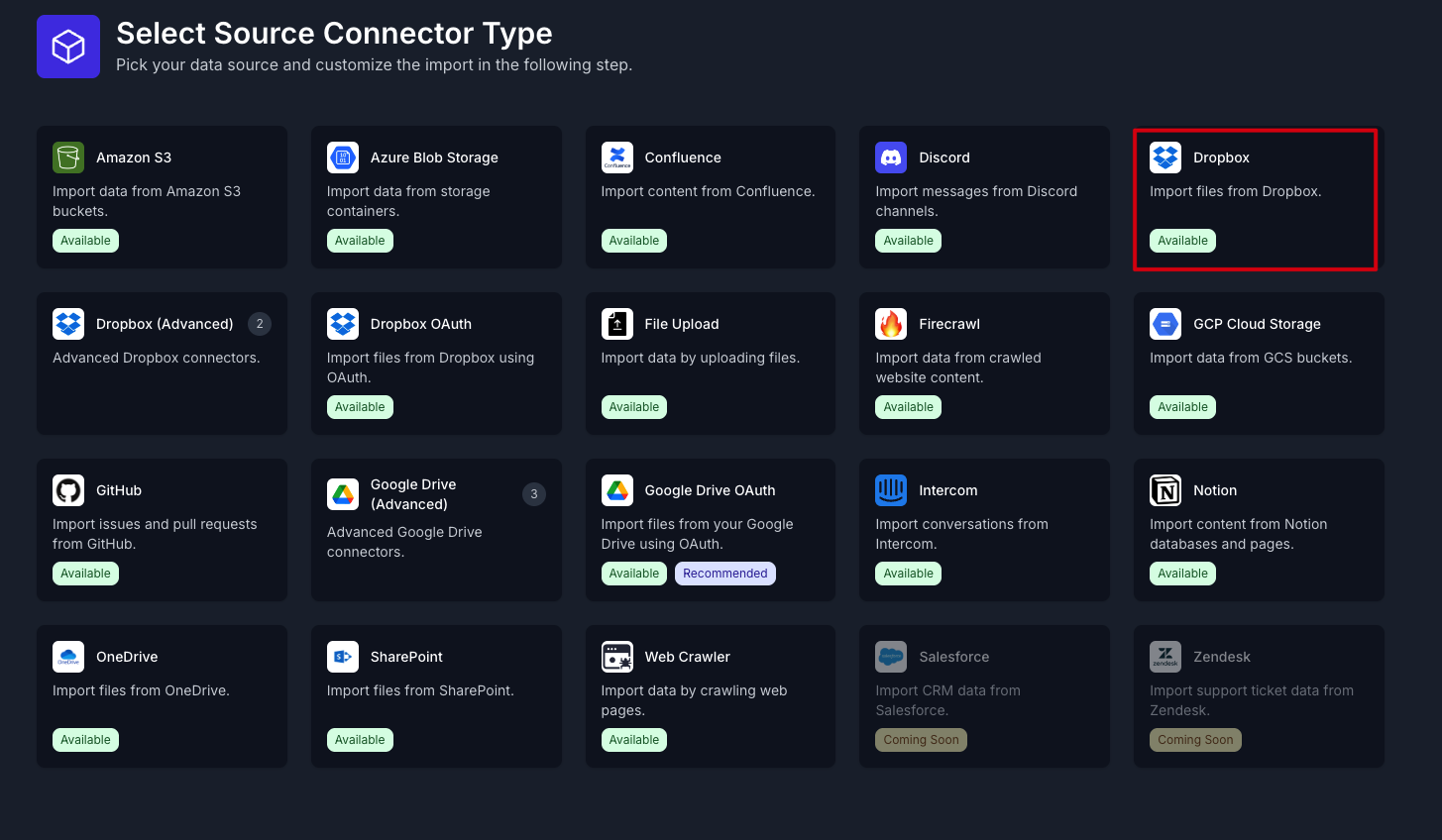Click the purple cube header icon

click(x=68, y=47)
